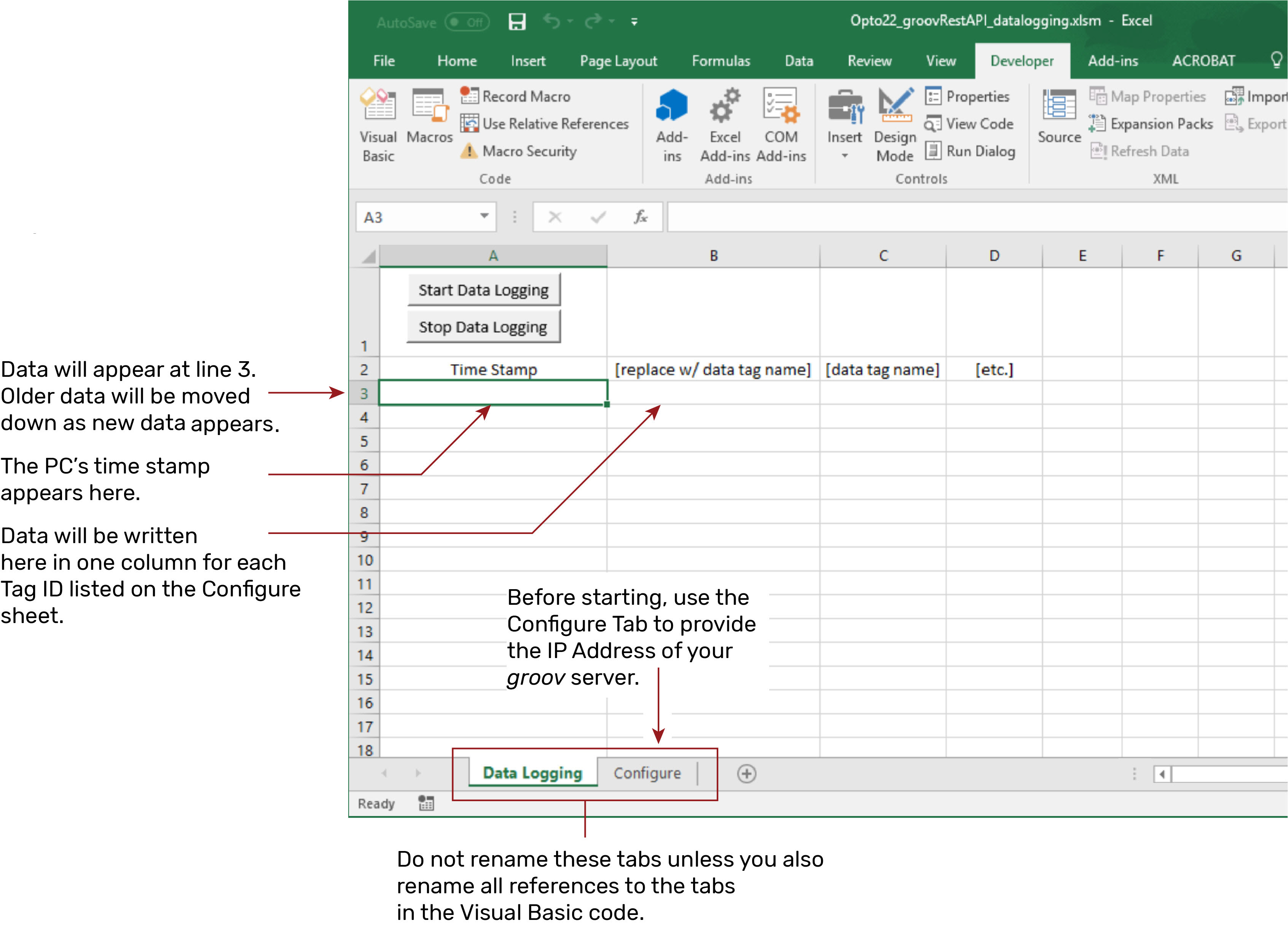
Task: Toggle Use Relative References
Action: point(544,124)
